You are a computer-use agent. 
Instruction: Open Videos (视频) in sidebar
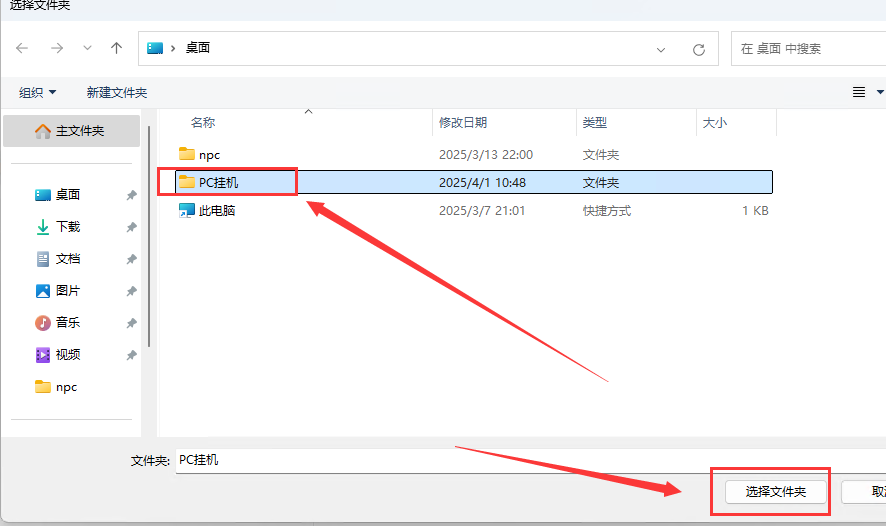[67, 355]
